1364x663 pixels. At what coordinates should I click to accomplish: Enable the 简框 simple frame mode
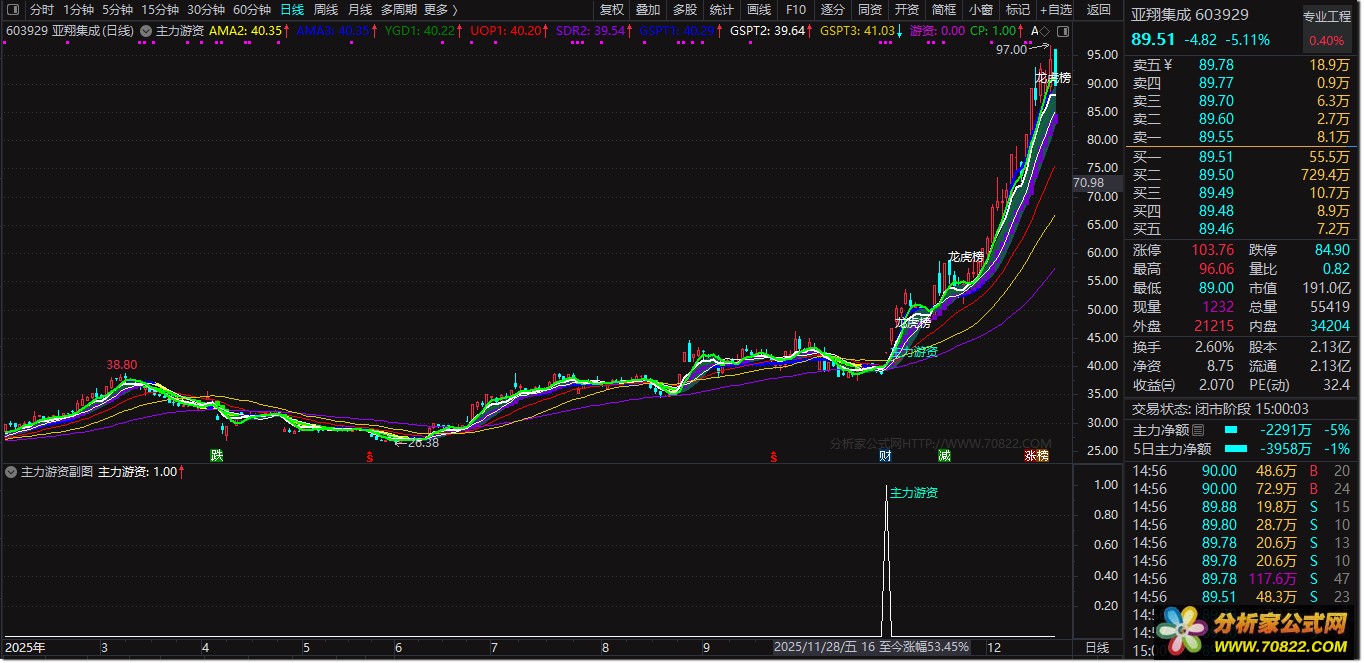(944, 10)
